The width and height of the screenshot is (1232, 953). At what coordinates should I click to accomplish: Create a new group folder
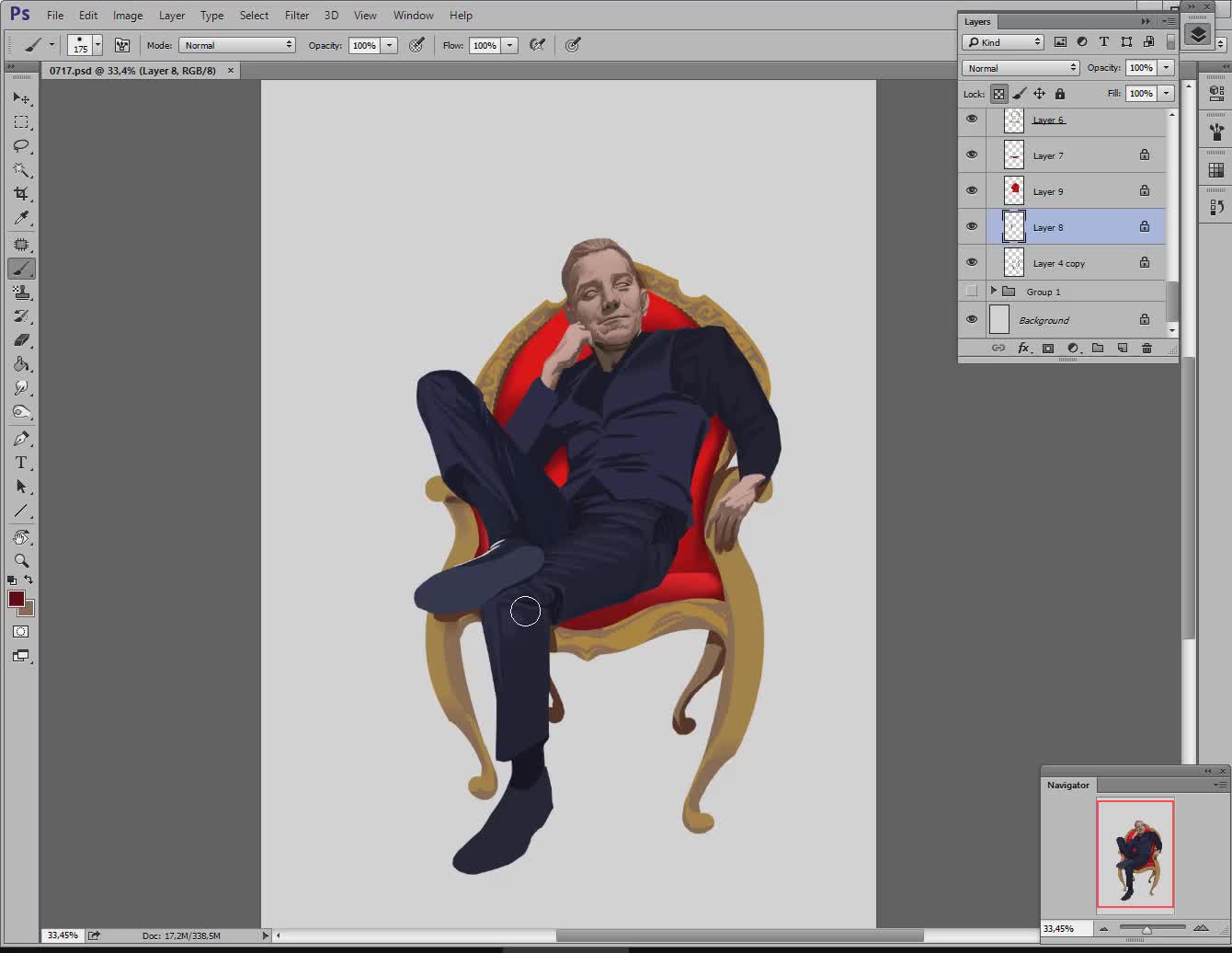click(x=1098, y=348)
